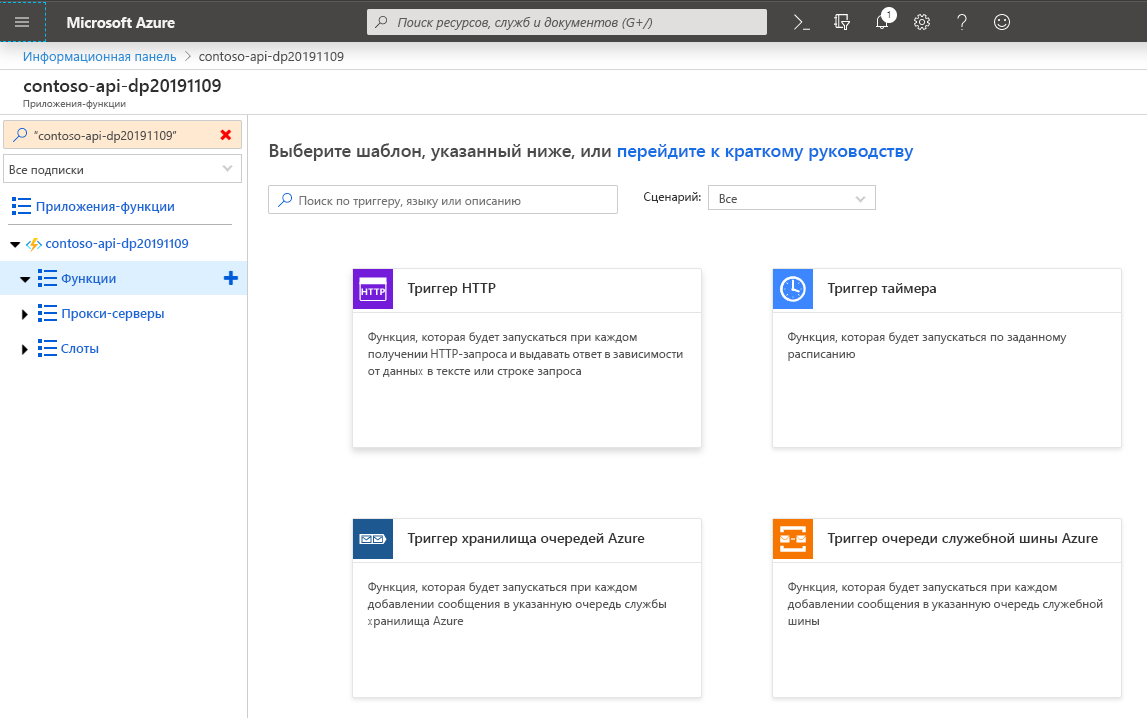The height and width of the screenshot is (718, 1147).
Task: Click the HTTP trigger description text
Action: (x=525, y=354)
